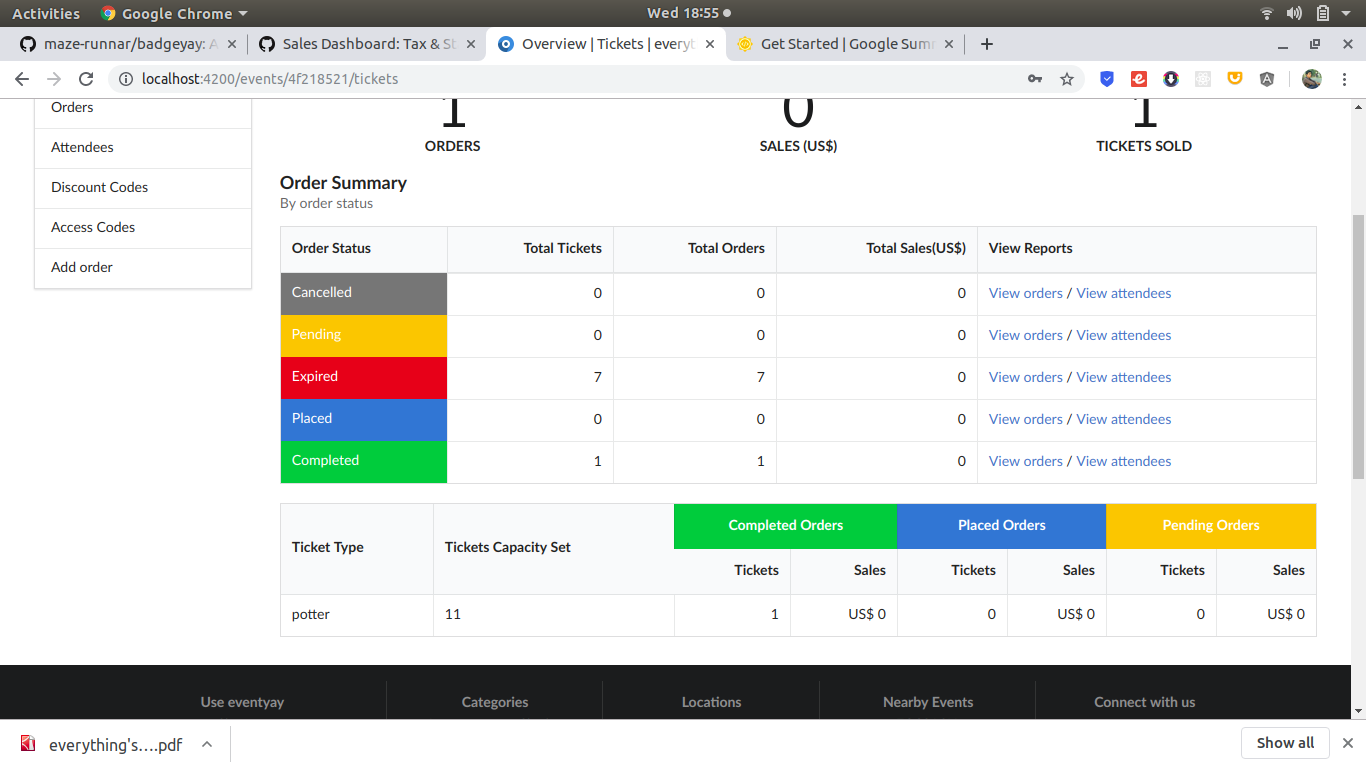
Task: Click View attendees for Pending status
Action: [x=1123, y=335]
